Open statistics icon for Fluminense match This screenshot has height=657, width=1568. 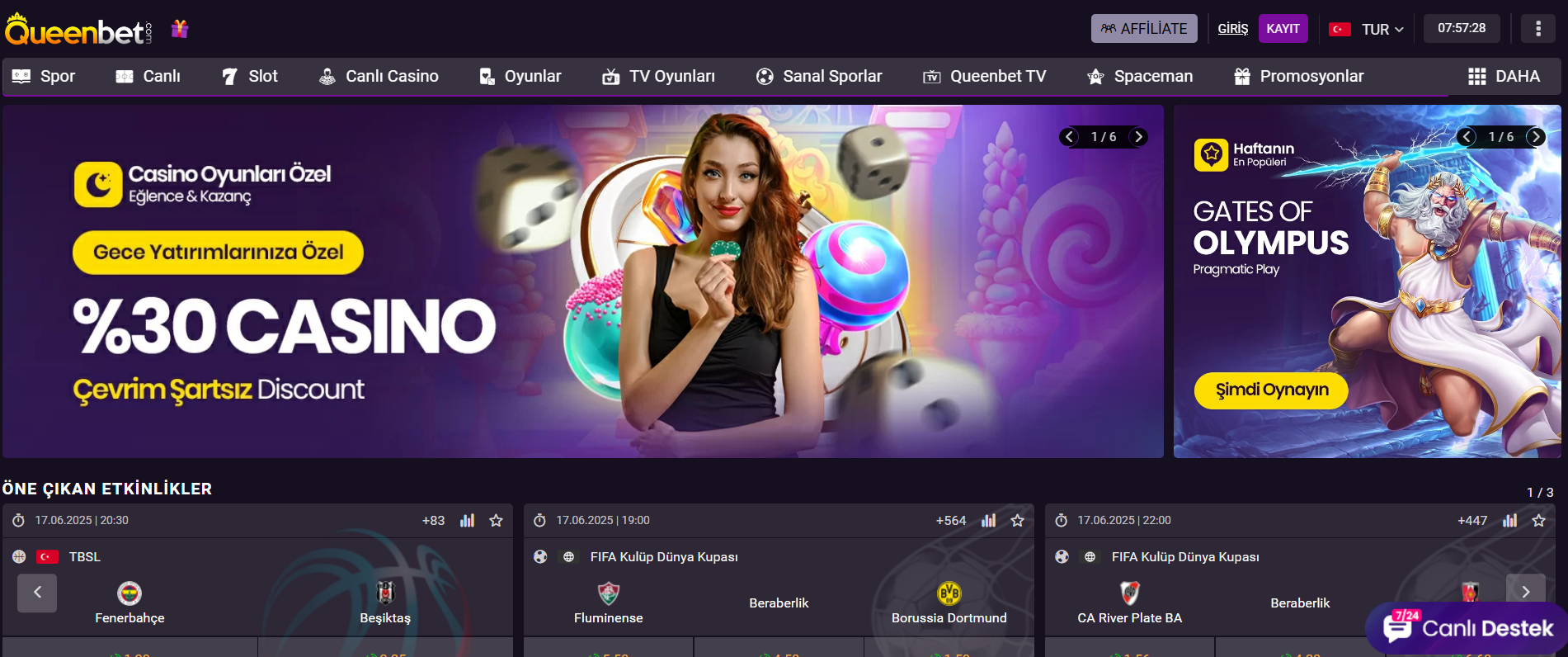pyautogui.click(x=988, y=521)
